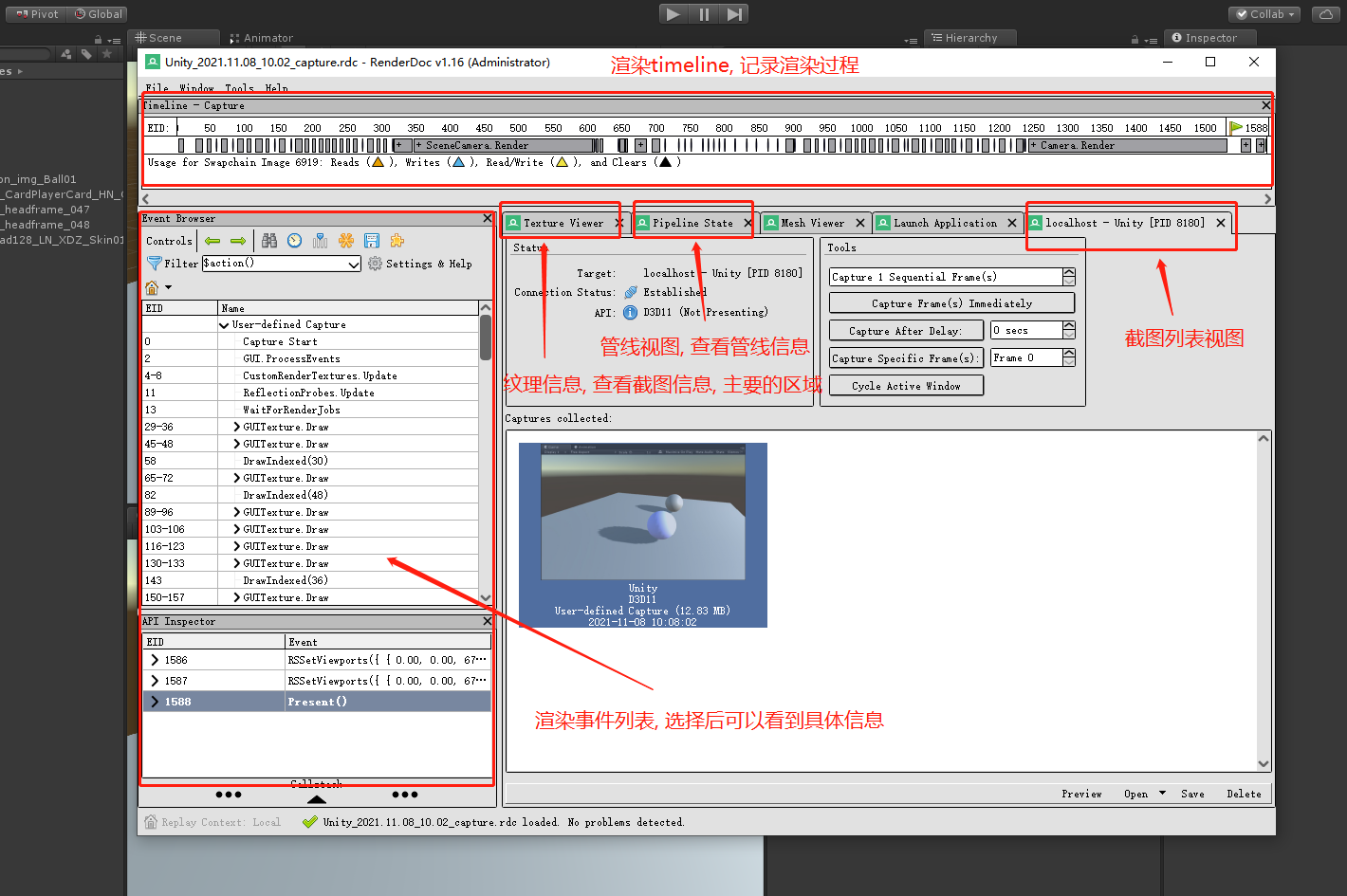Screen dimensions: 1347x896
Task: Go to next event with green right arrow
Action: click(238, 241)
